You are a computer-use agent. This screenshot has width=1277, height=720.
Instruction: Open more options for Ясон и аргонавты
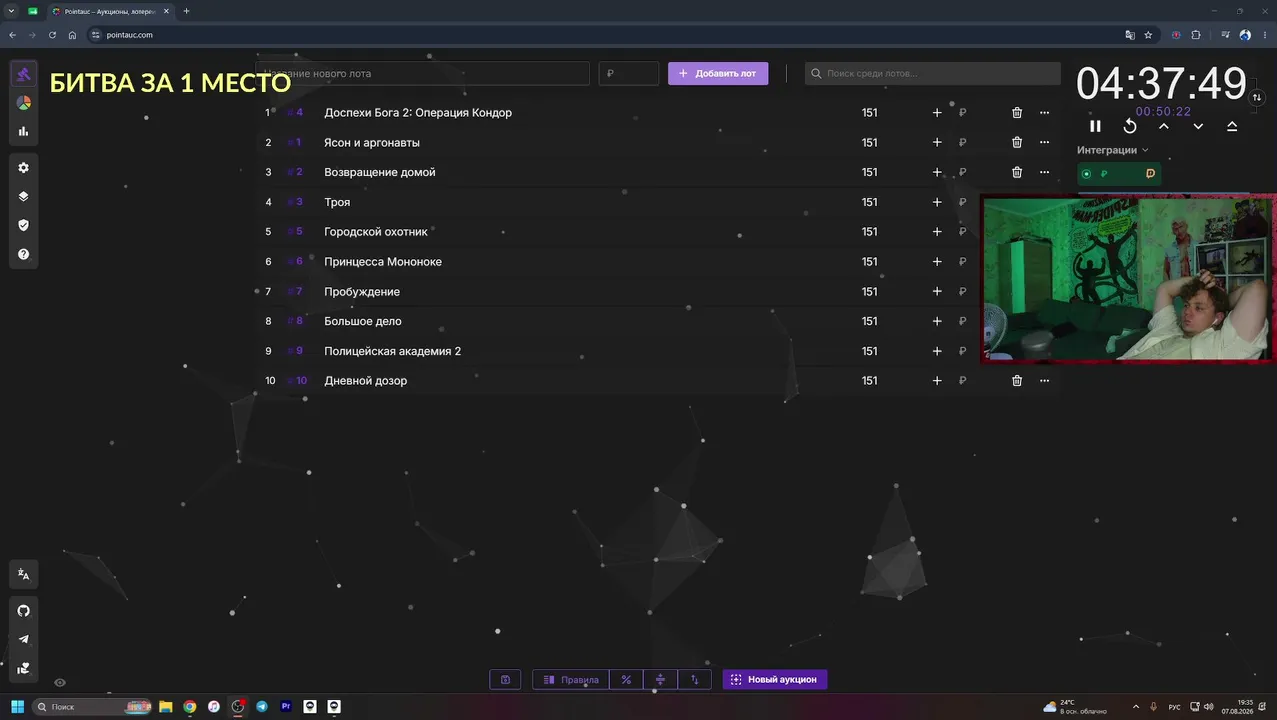tap(1045, 143)
